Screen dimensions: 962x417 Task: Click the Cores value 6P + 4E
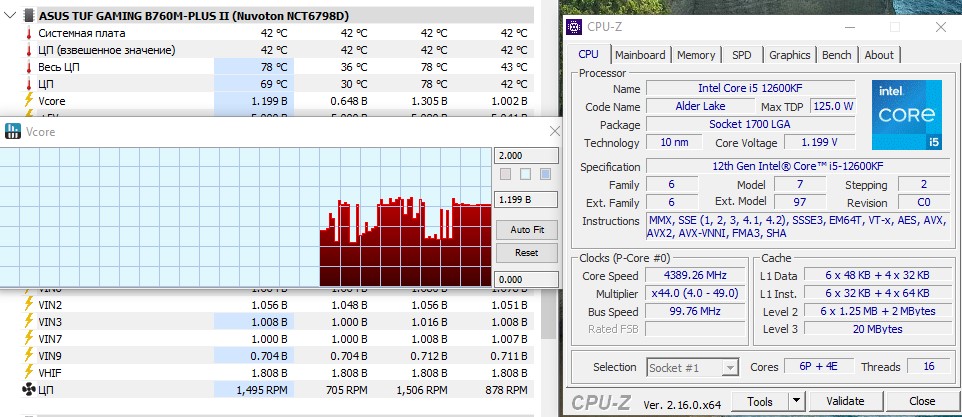click(820, 367)
